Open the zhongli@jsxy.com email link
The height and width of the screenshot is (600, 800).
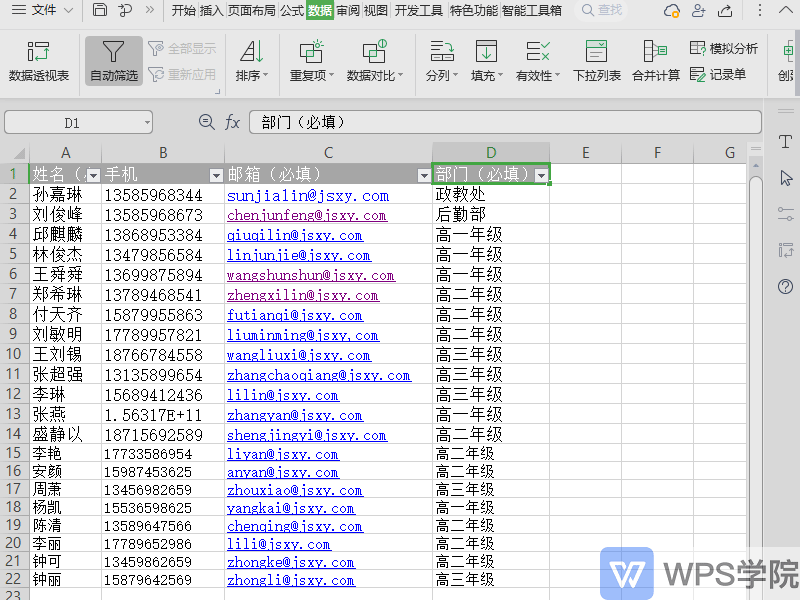291,580
